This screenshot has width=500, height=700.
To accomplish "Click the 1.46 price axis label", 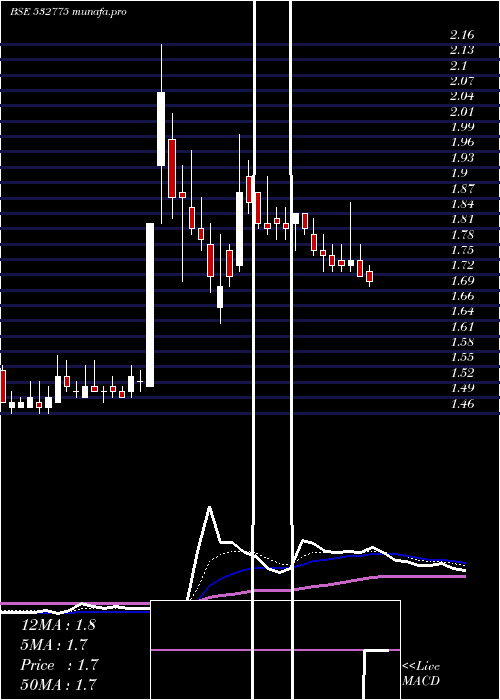I will coord(462,404).
